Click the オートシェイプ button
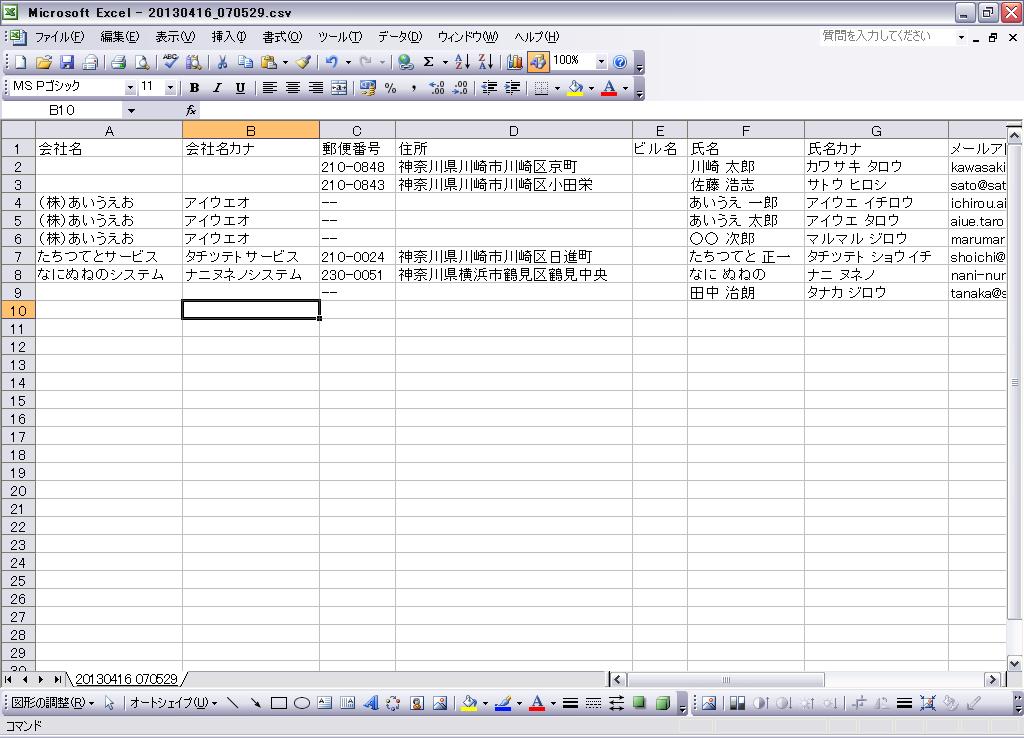This screenshot has height=738, width=1024. (171, 703)
